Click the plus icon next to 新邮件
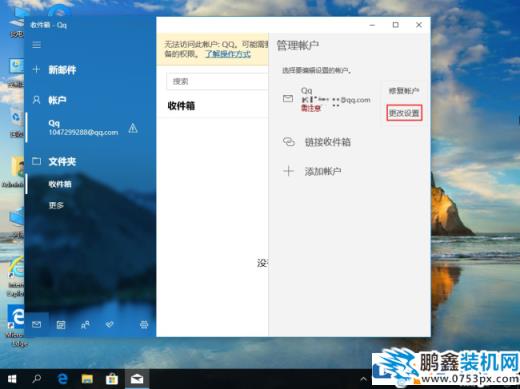This screenshot has width=520, height=389. [36, 69]
